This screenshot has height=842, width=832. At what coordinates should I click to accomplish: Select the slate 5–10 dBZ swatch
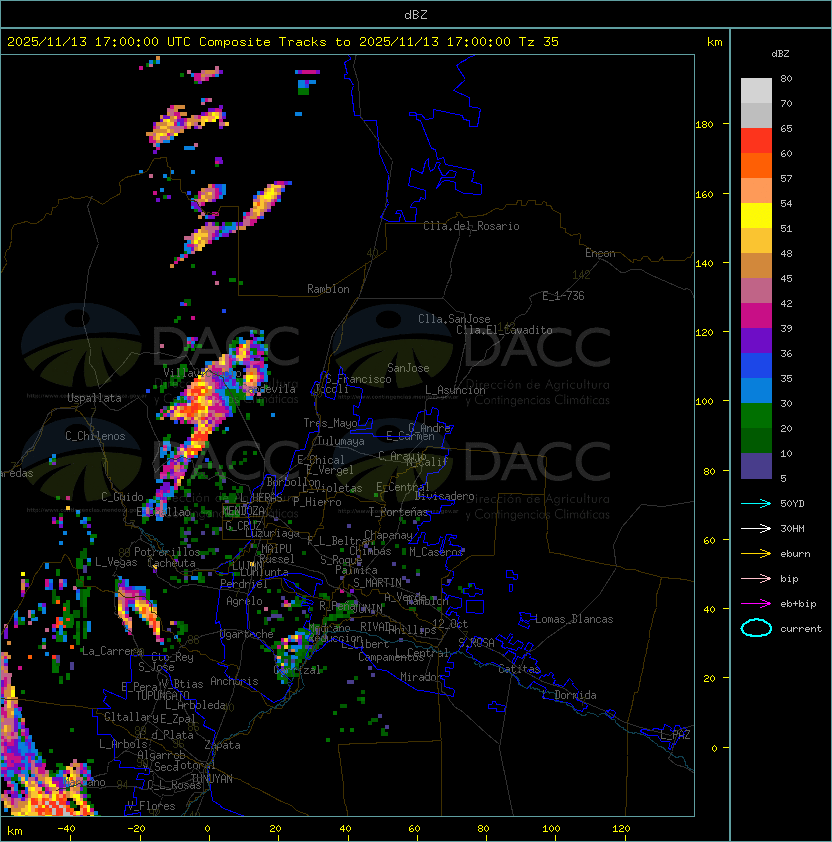pyautogui.click(x=756, y=466)
